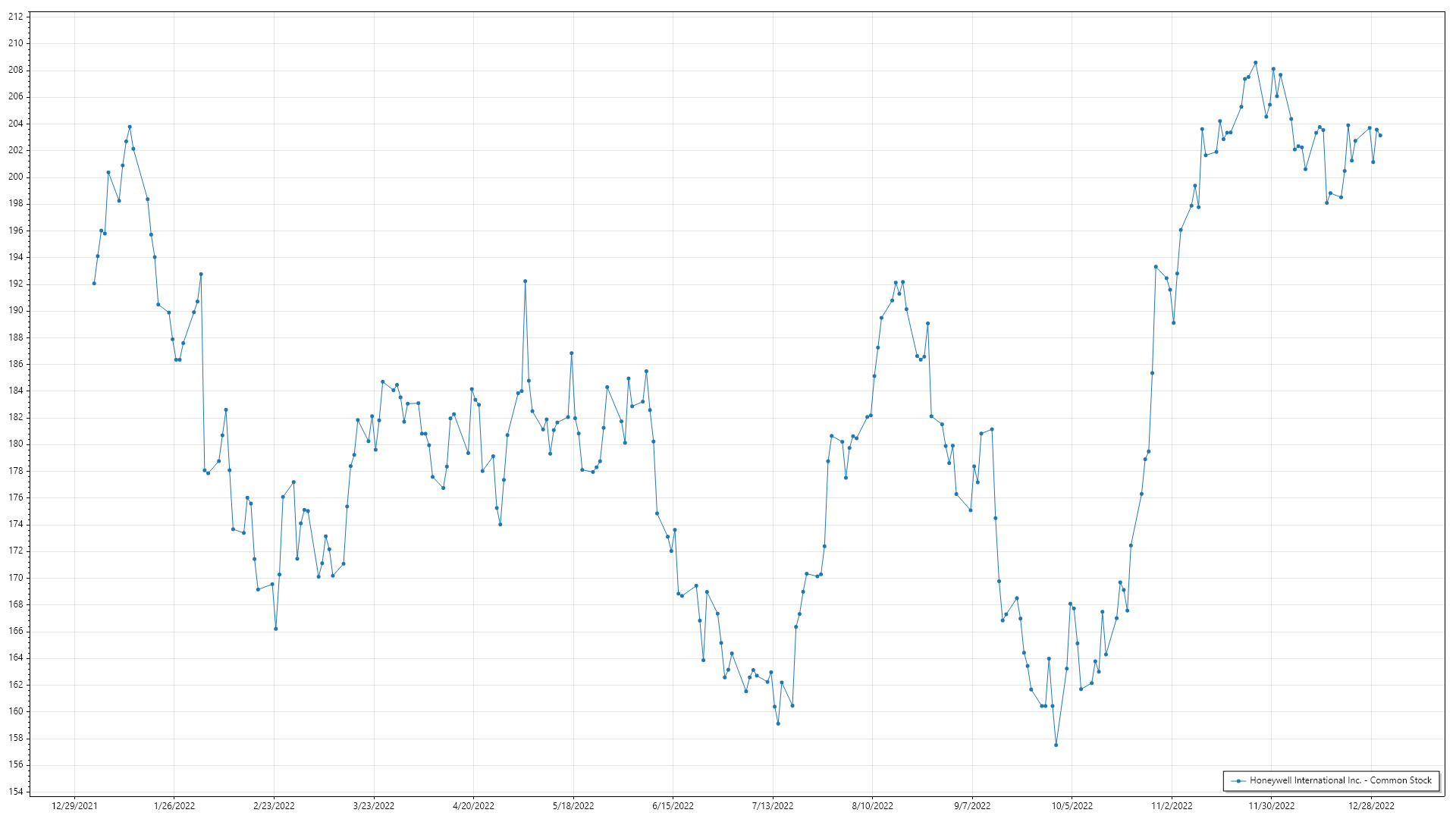Click the 154 y-axis value label

coord(15,791)
